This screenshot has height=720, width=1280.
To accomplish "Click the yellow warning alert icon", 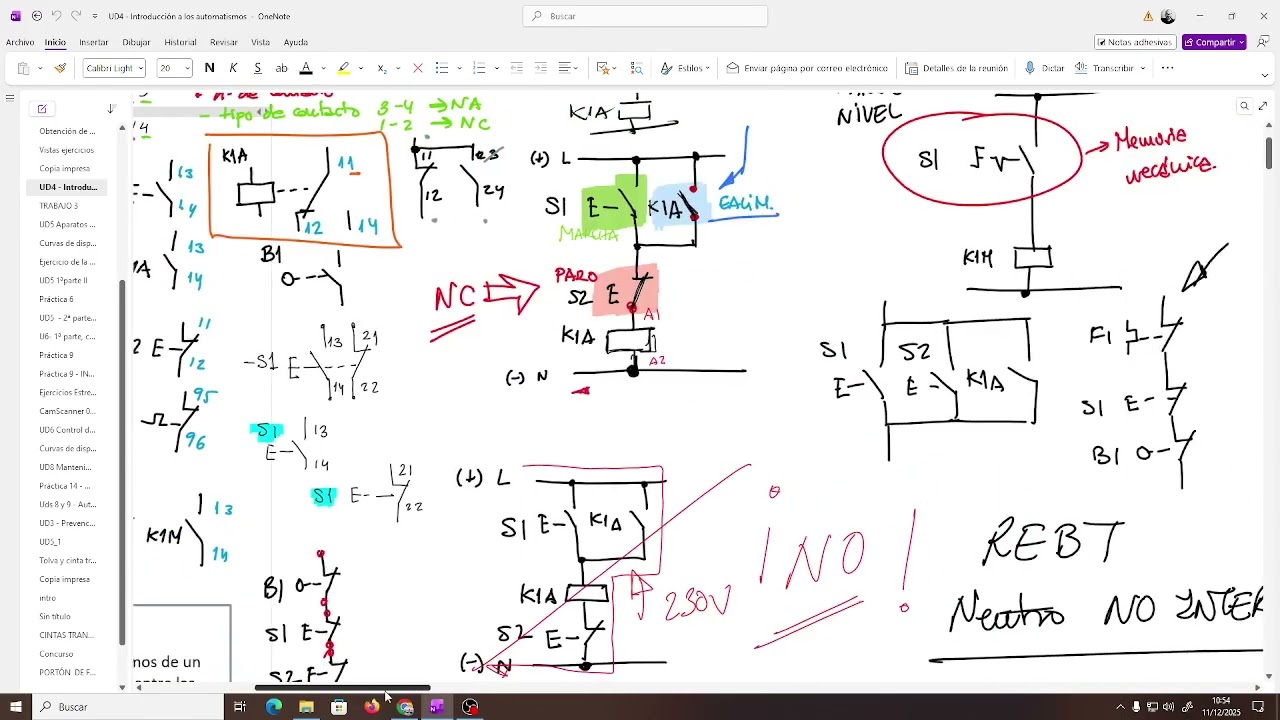I will pyautogui.click(x=1148, y=16).
